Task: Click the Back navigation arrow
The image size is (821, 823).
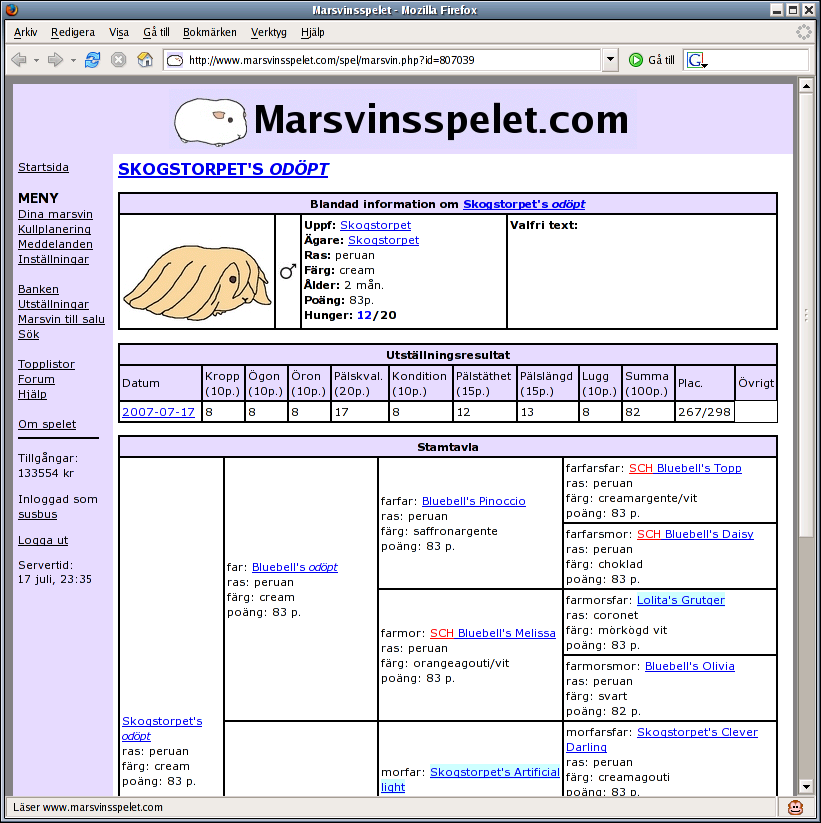Action: [x=19, y=60]
